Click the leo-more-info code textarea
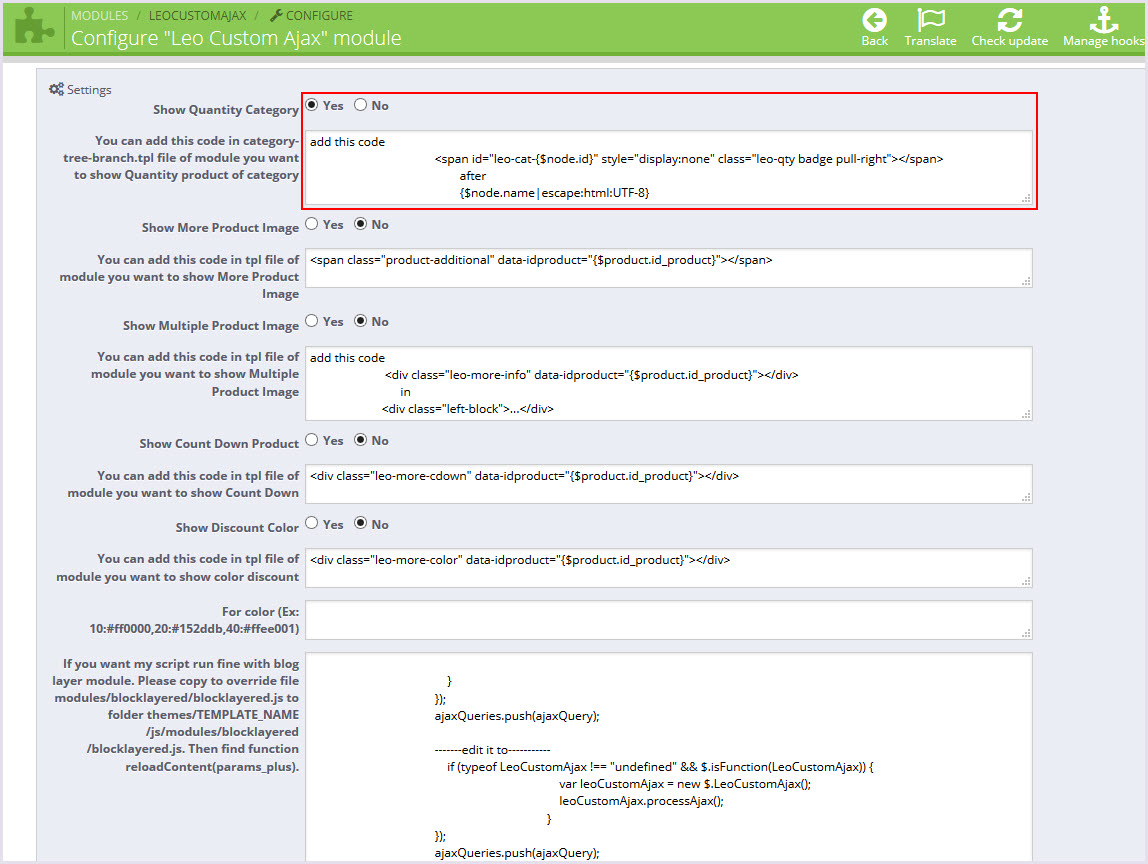Image resolution: width=1148 pixels, height=864 pixels. (x=668, y=383)
